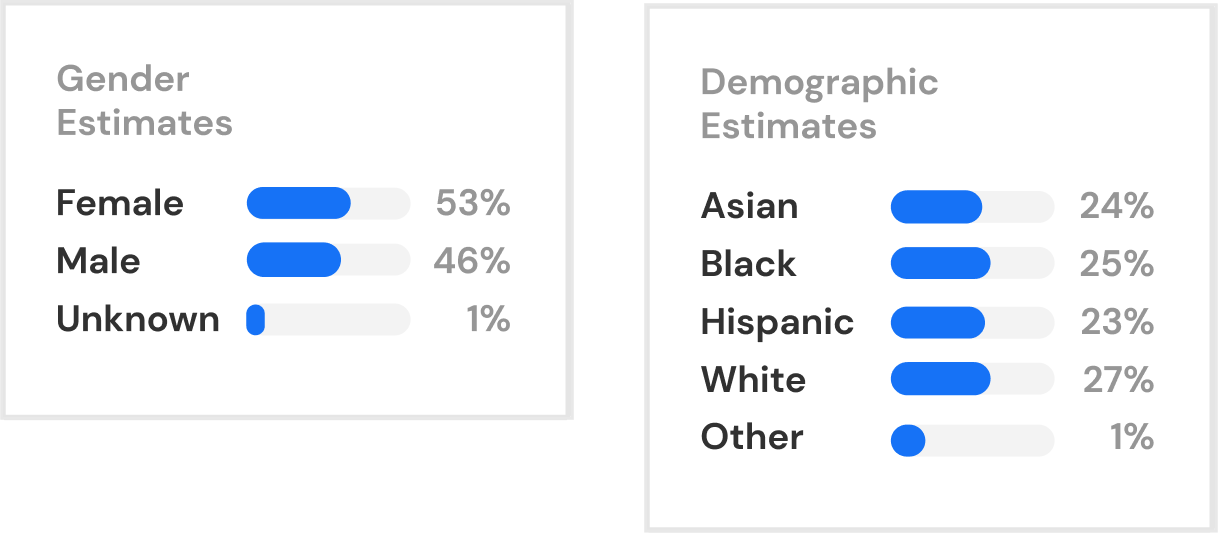Click the Hispanic progress bar
The width and height of the screenshot is (1218, 533).
pos(972,322)
